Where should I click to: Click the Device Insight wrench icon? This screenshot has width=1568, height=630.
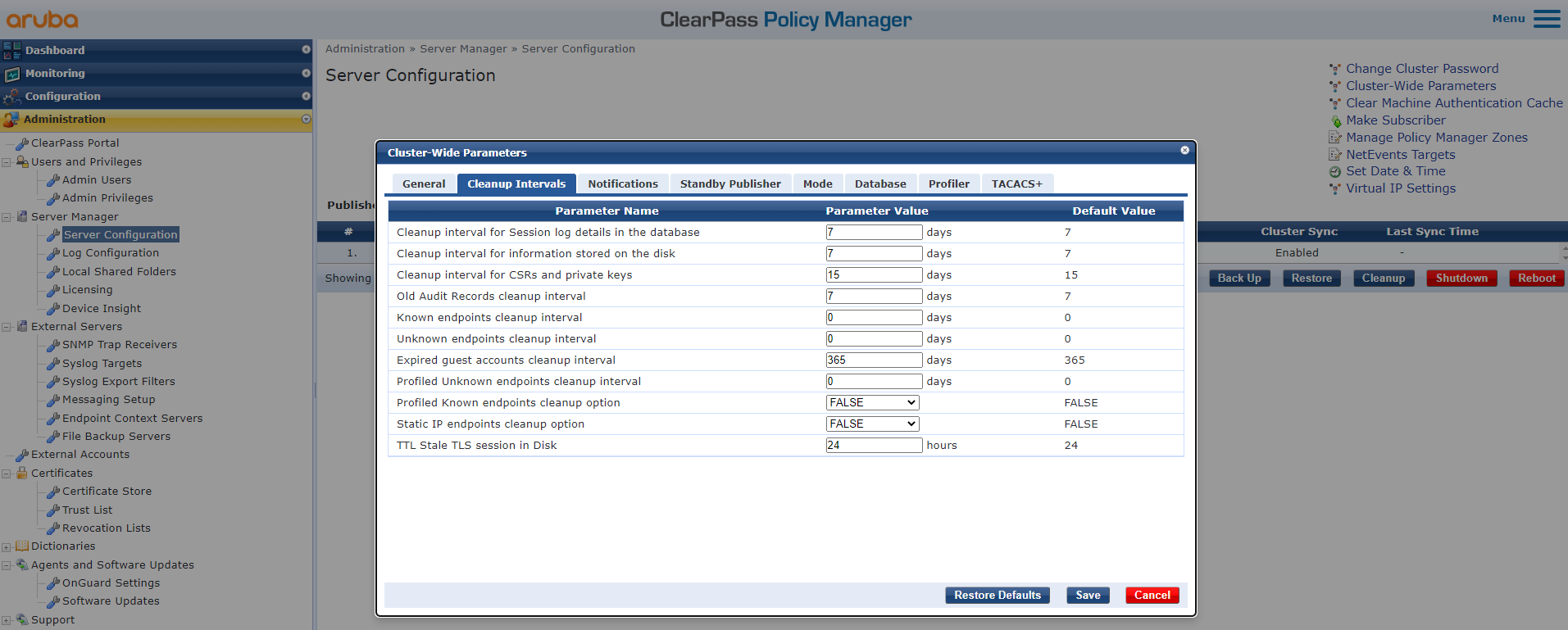(53, 309)
